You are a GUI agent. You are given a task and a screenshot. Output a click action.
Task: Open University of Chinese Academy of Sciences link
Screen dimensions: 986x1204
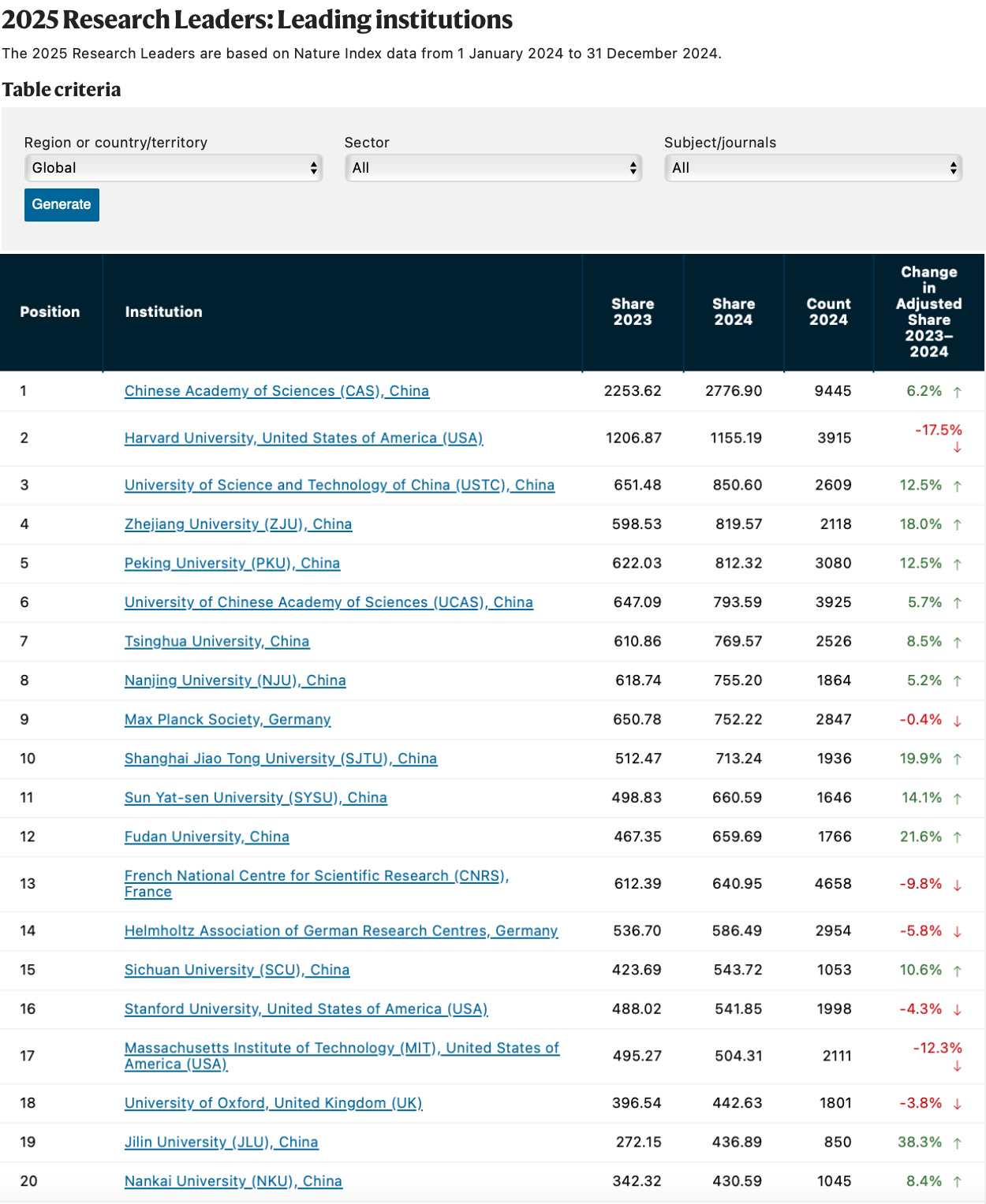pos(329,602)
